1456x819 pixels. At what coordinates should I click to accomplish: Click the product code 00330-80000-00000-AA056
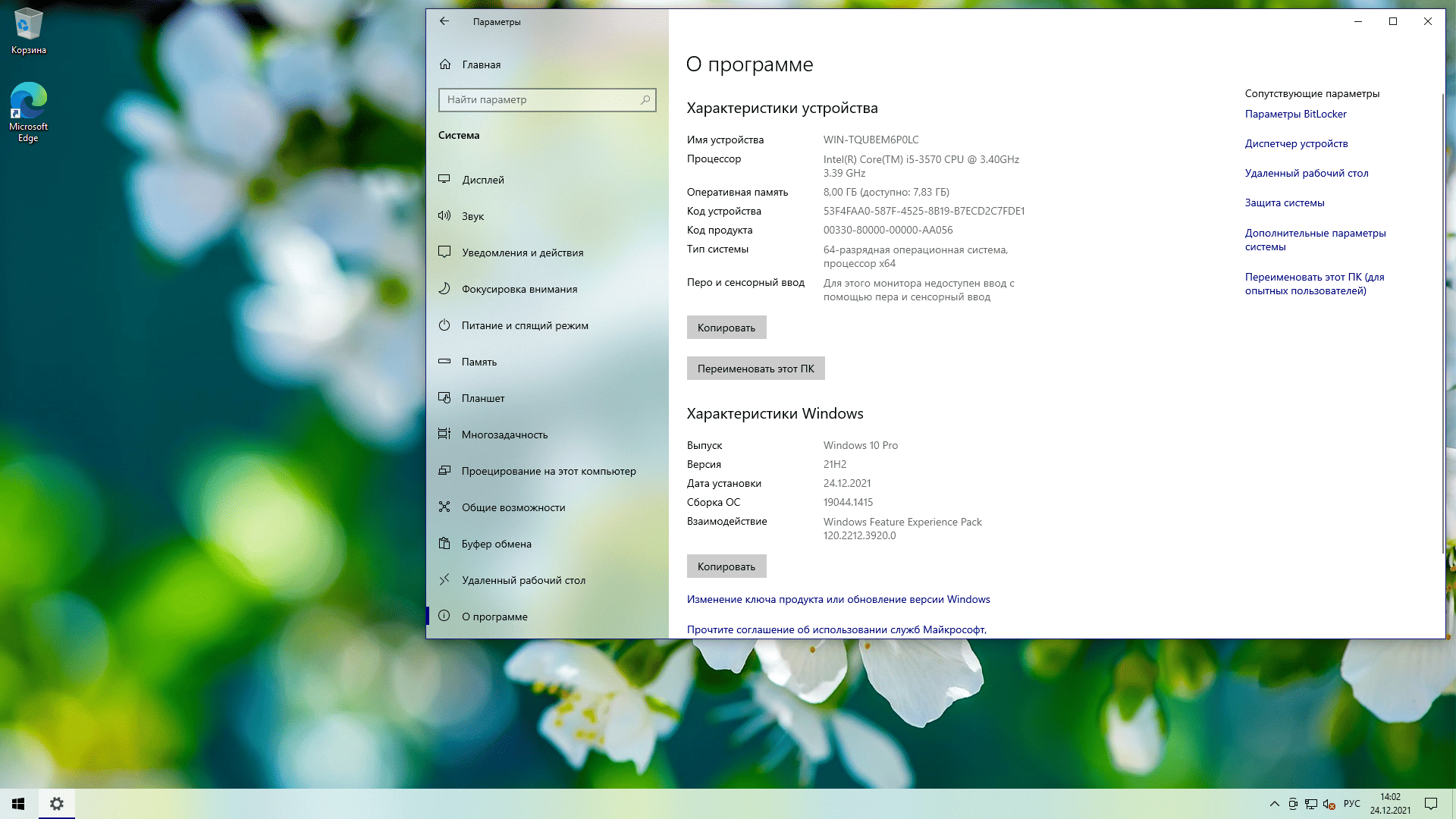pos(888,230)
